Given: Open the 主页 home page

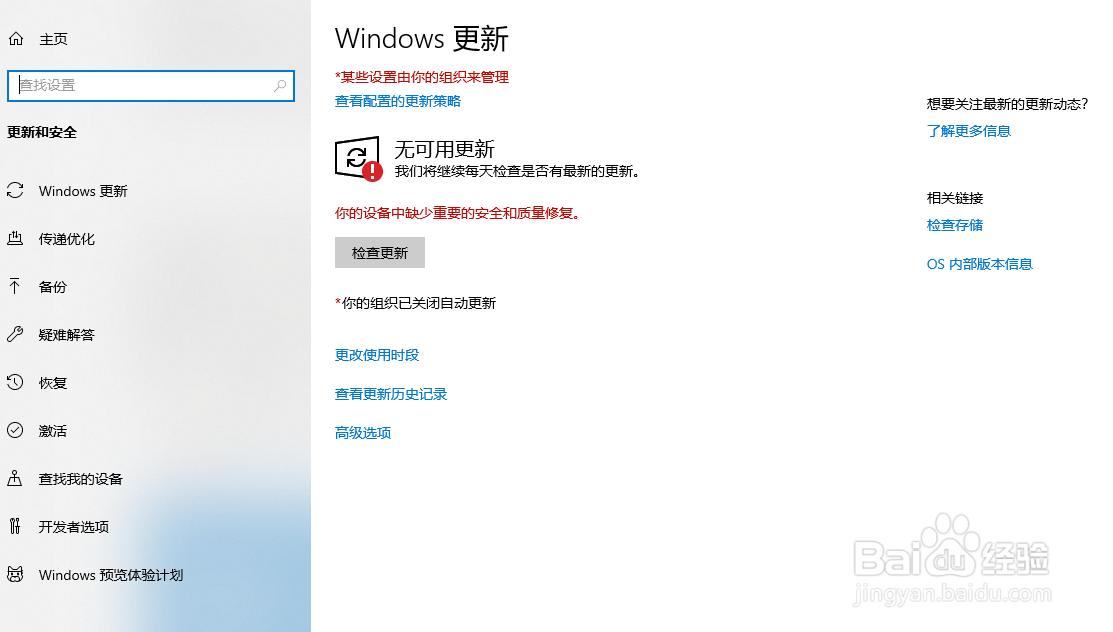Looking at the screenshot, I should [53, 39].
